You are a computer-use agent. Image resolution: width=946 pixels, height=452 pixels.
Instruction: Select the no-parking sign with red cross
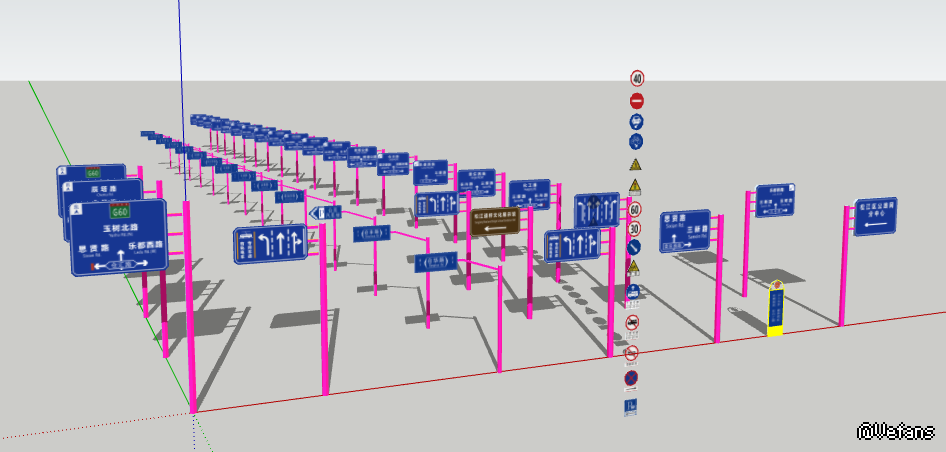[x=631, y=378]
